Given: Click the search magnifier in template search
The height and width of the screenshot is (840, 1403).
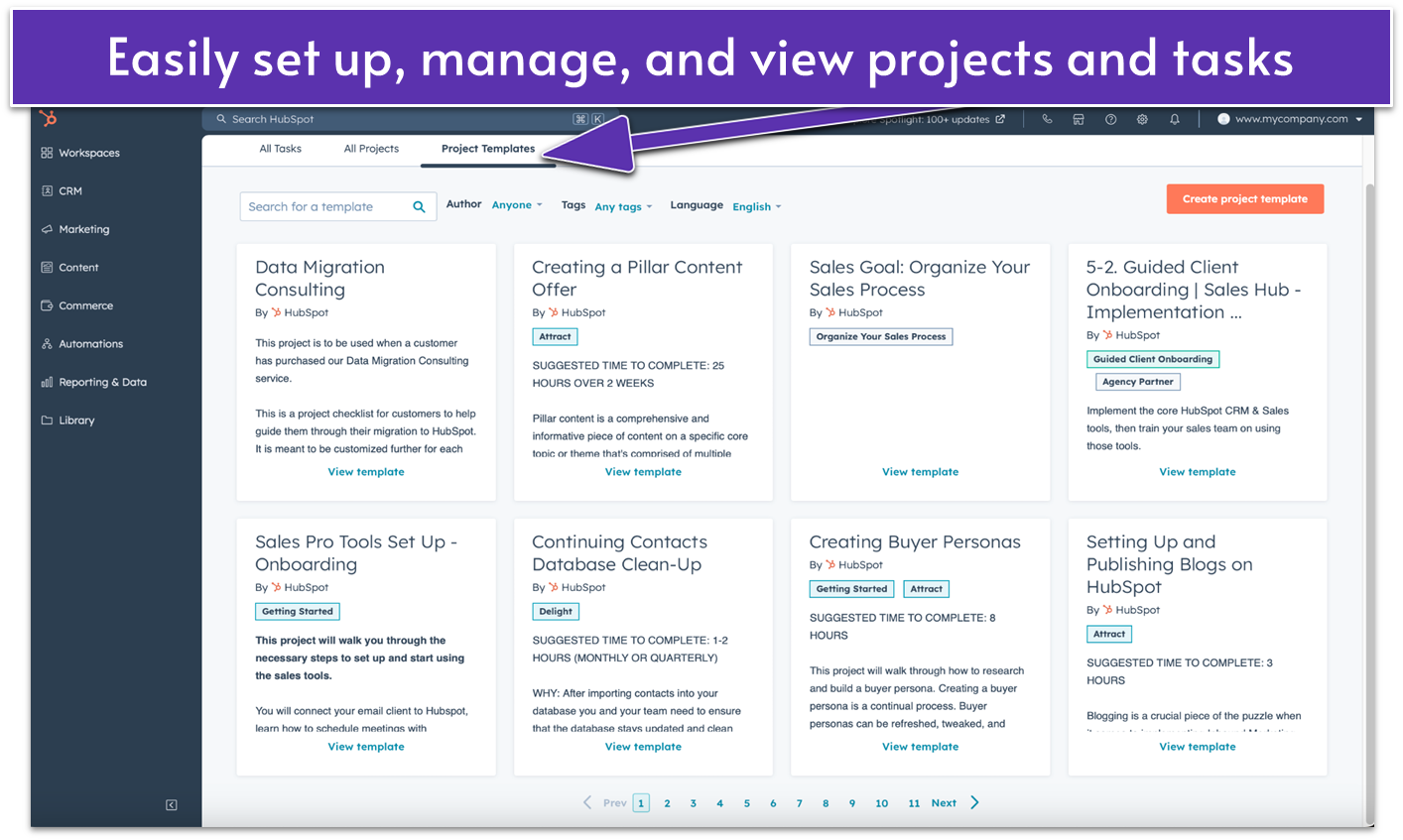Looking at the screenshot, I should click(x=419, y=207).
